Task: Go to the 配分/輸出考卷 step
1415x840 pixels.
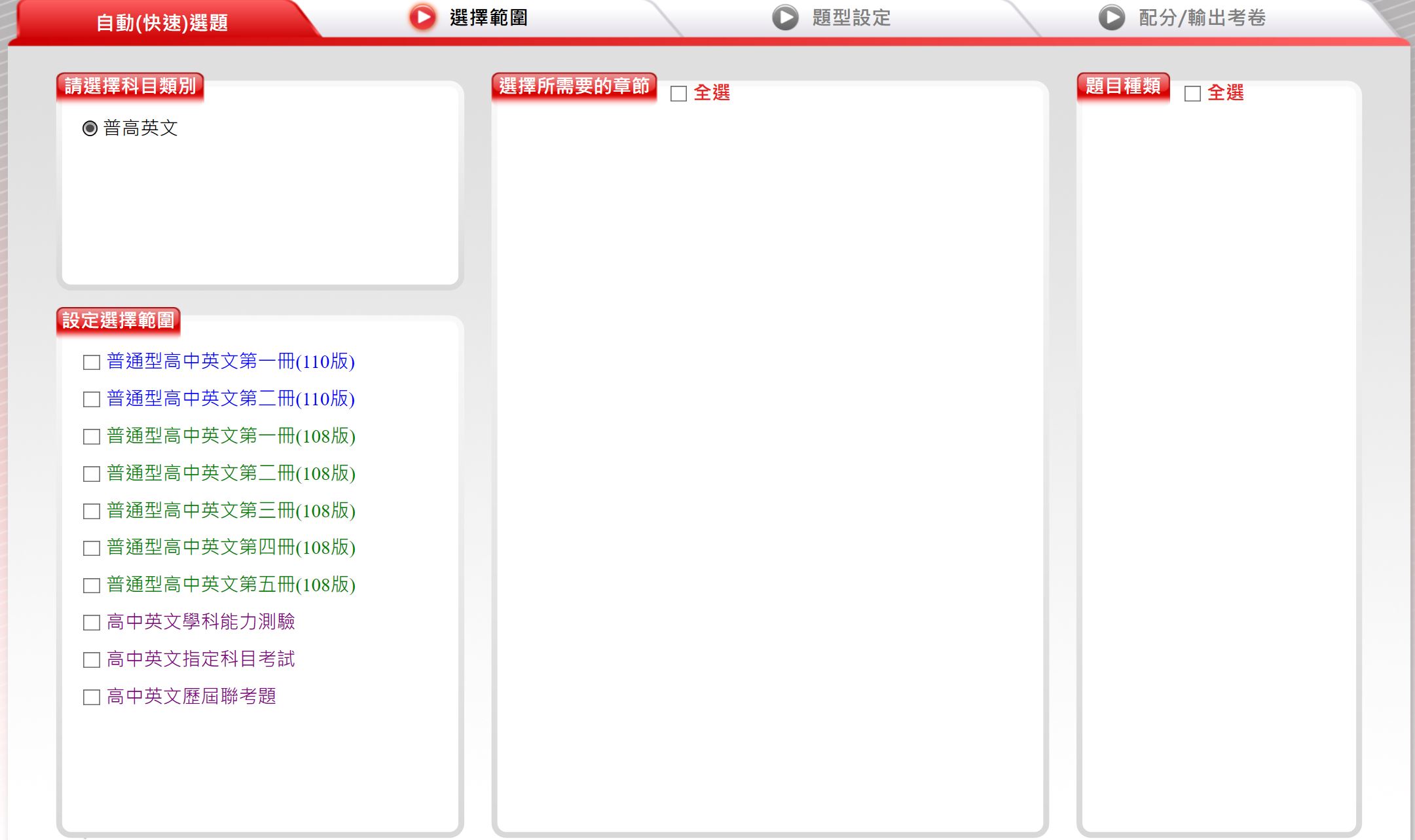Action: [x=1202, y=18]
